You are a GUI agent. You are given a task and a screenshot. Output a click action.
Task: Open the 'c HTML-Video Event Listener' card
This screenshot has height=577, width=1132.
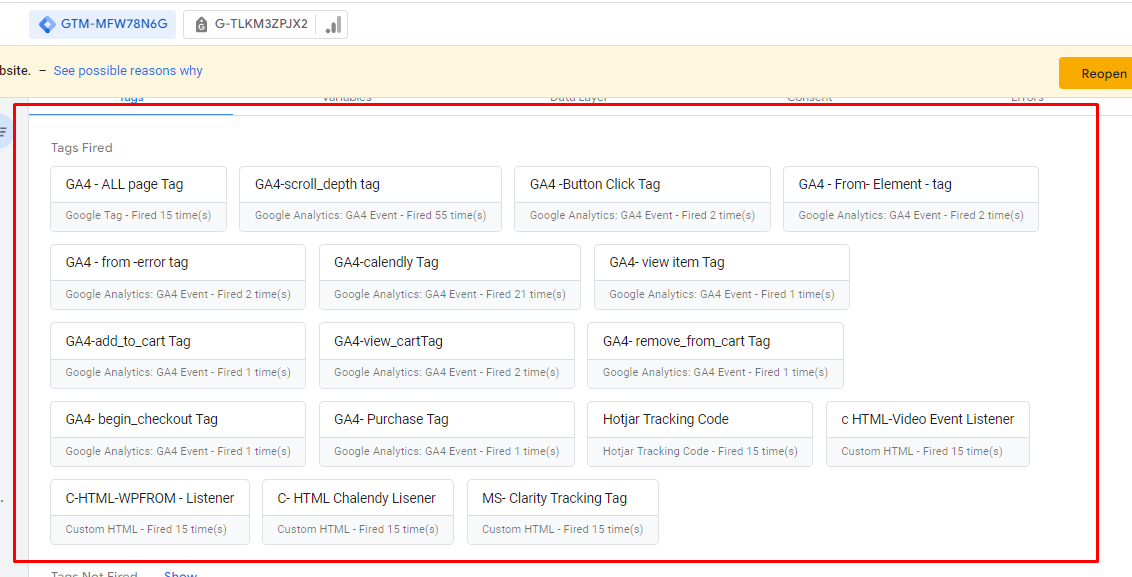(x=928, y=434)
